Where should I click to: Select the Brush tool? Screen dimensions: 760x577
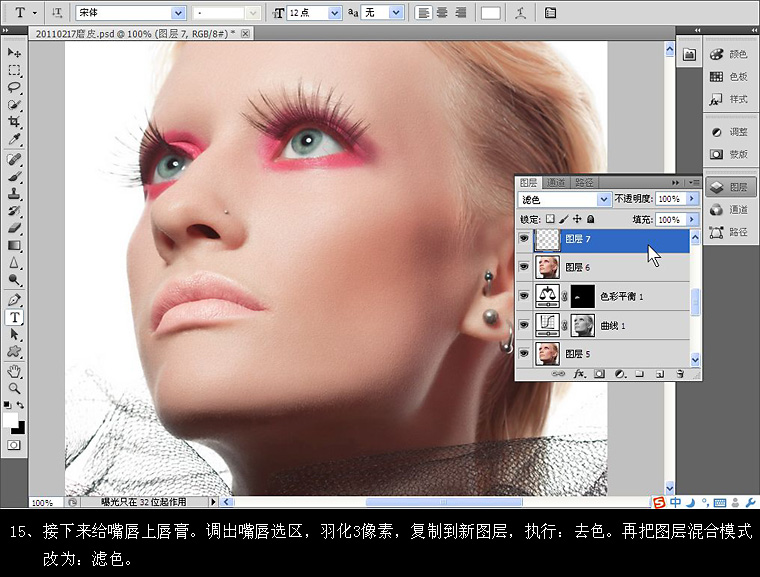pos(14,176)
